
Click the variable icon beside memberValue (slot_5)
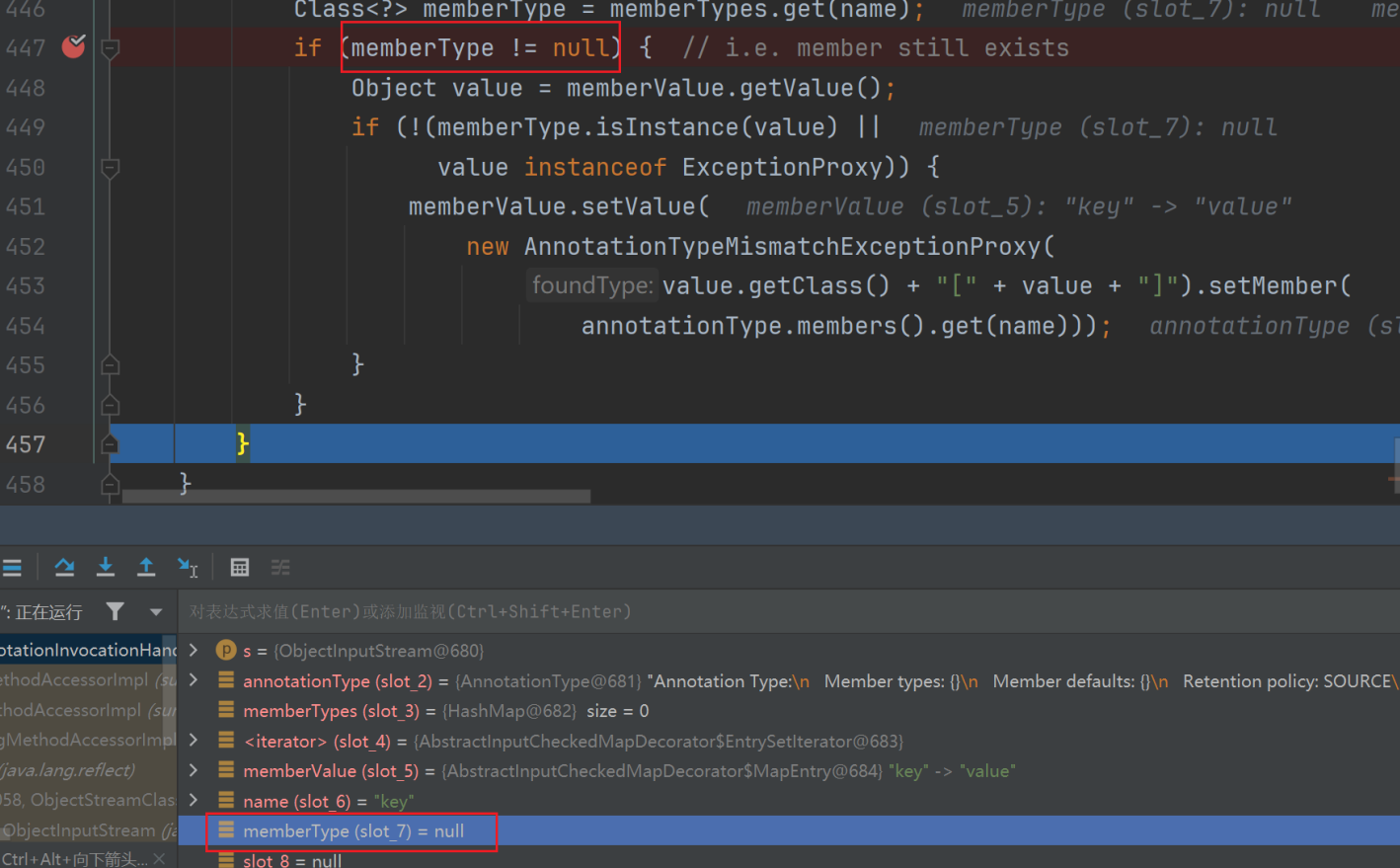(x=226, y=770)
